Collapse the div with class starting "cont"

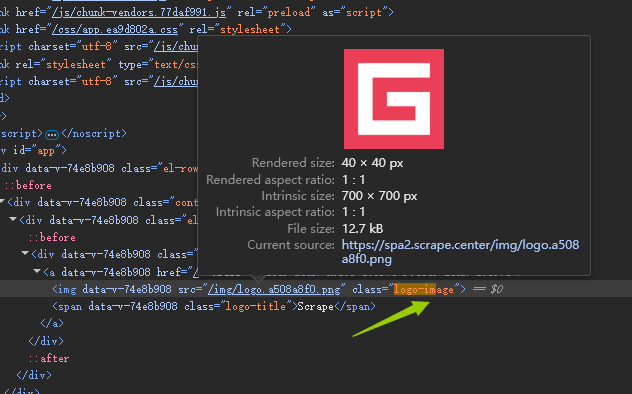click(3, 201)
